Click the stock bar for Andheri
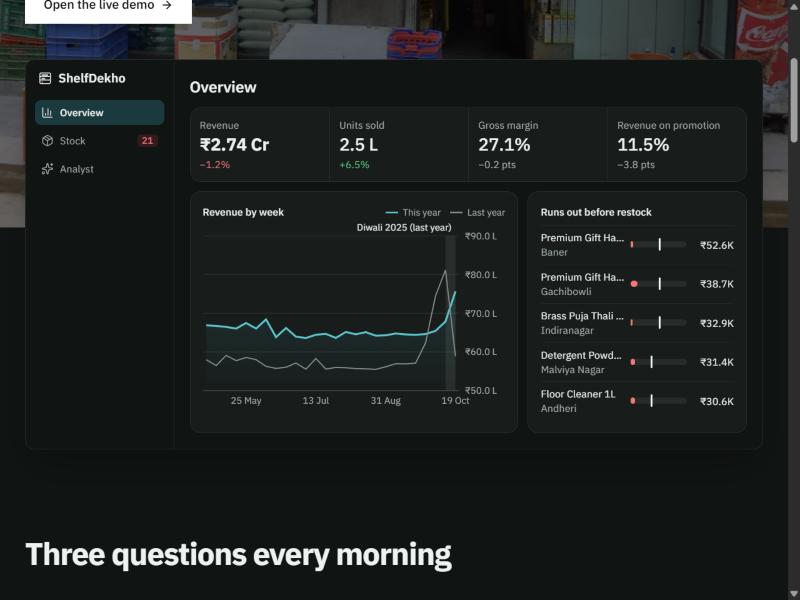The image size is (800, 600). tap(658, 401)
